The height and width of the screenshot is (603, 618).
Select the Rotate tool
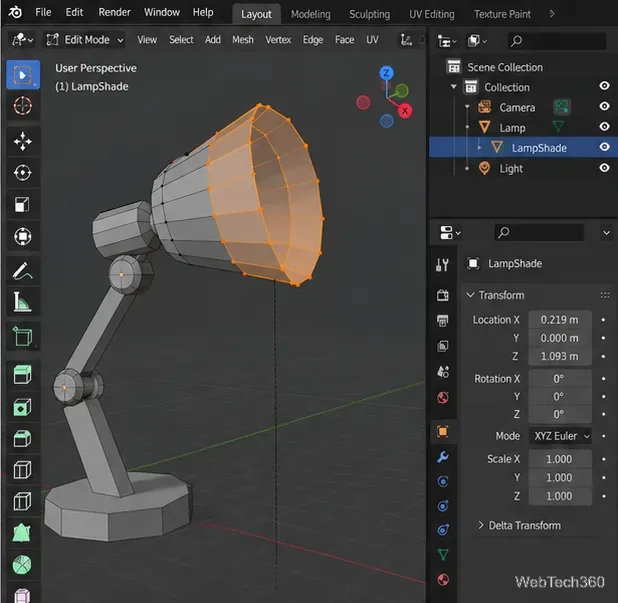pyautogui.click(x=23, y=173)
